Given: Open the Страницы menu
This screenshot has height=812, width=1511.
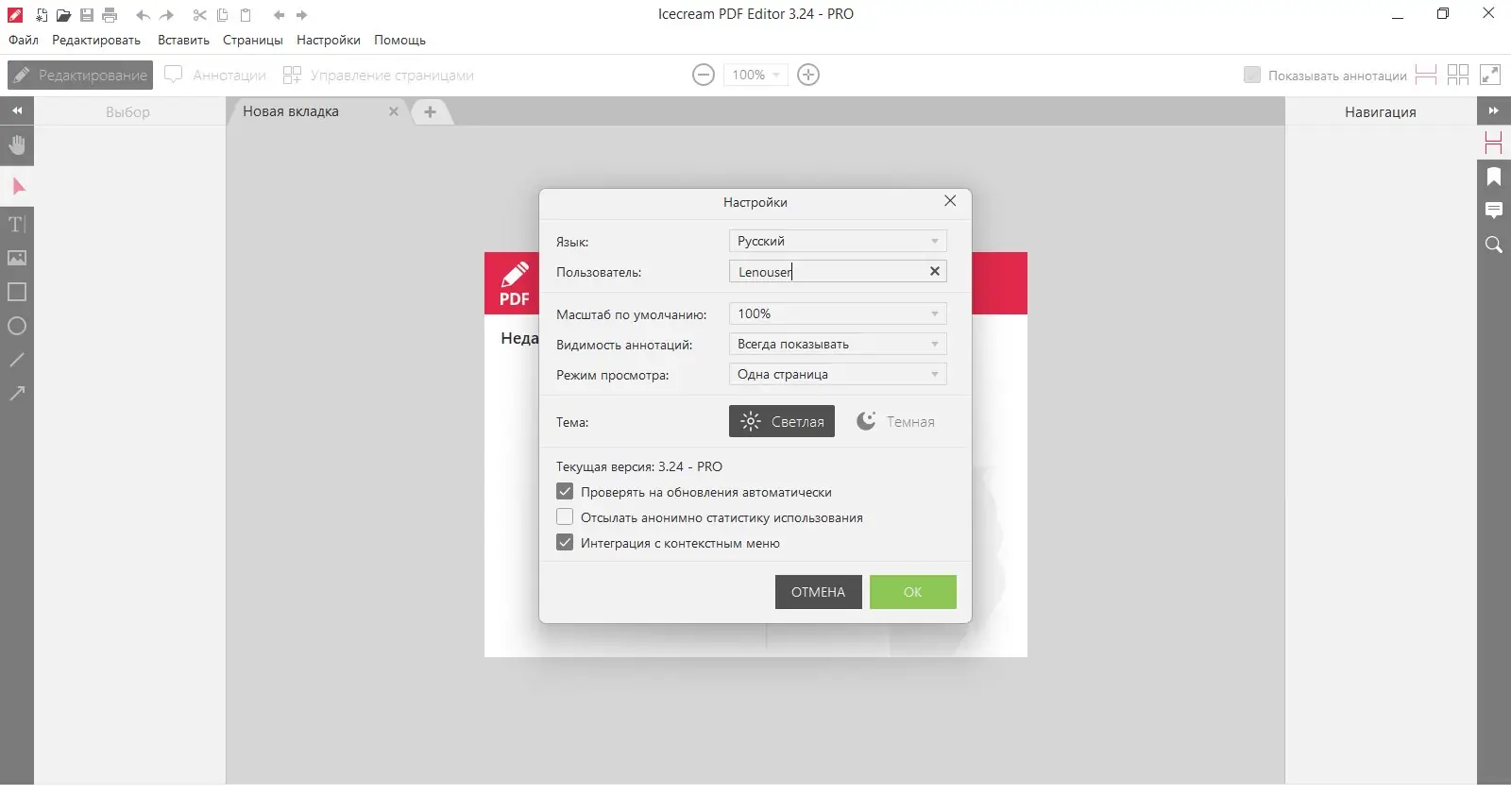Looking at the screenshot, I should (253, 40).
